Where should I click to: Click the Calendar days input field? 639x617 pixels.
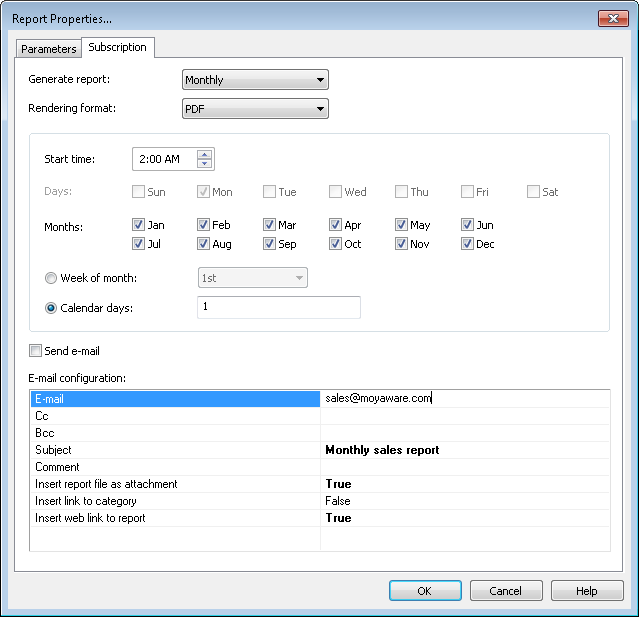(278, 307)
